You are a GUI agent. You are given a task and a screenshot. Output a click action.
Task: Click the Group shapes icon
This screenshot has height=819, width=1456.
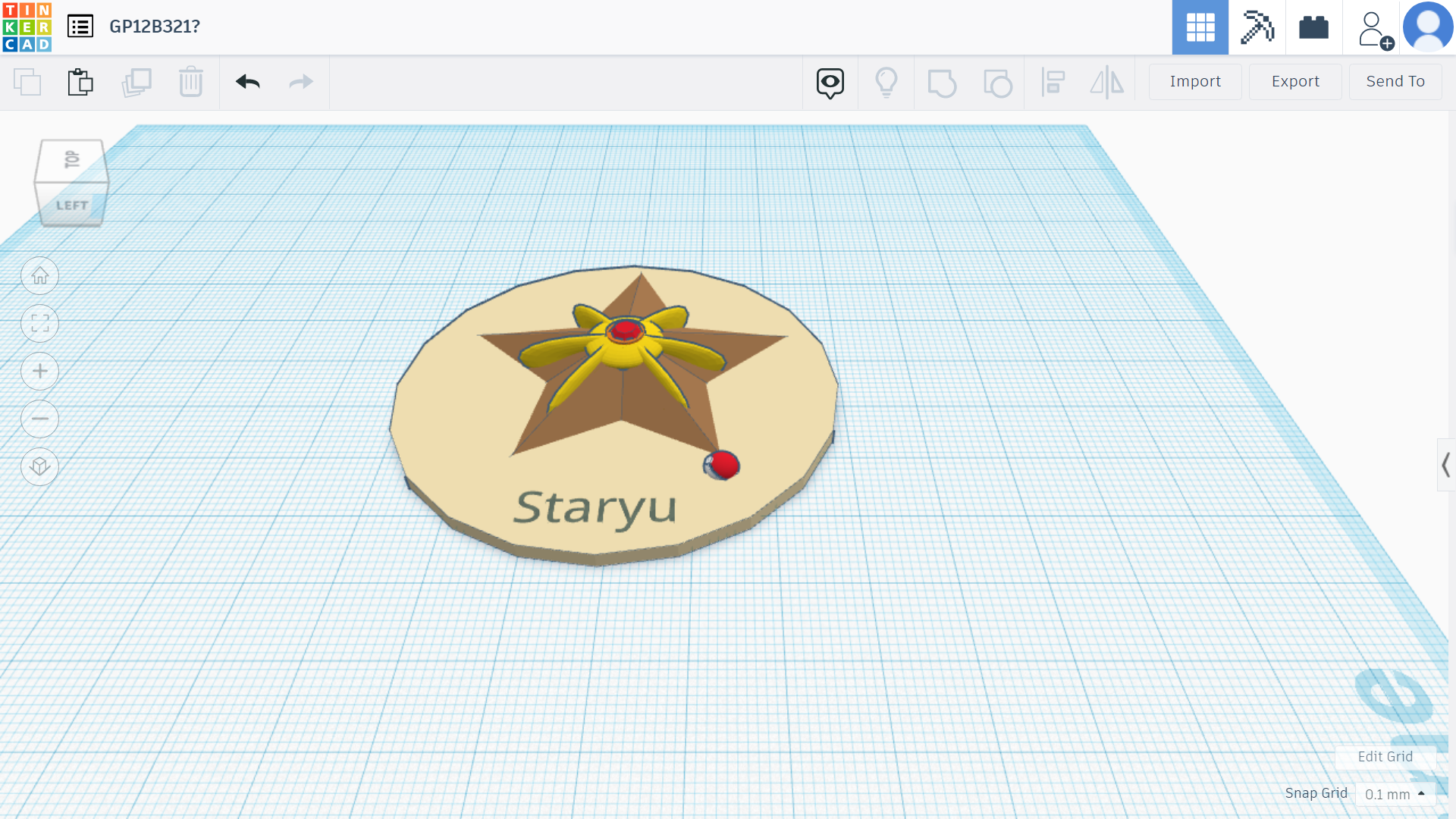[942, 83]
